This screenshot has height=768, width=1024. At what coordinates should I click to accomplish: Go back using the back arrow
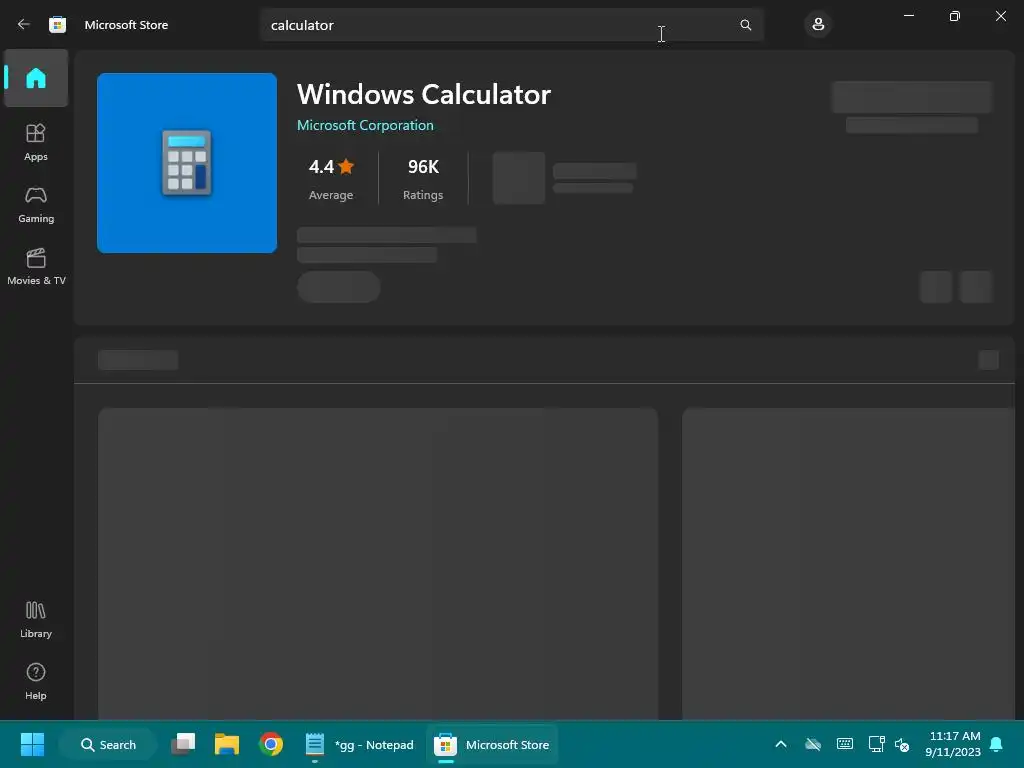tap(24, 25)
